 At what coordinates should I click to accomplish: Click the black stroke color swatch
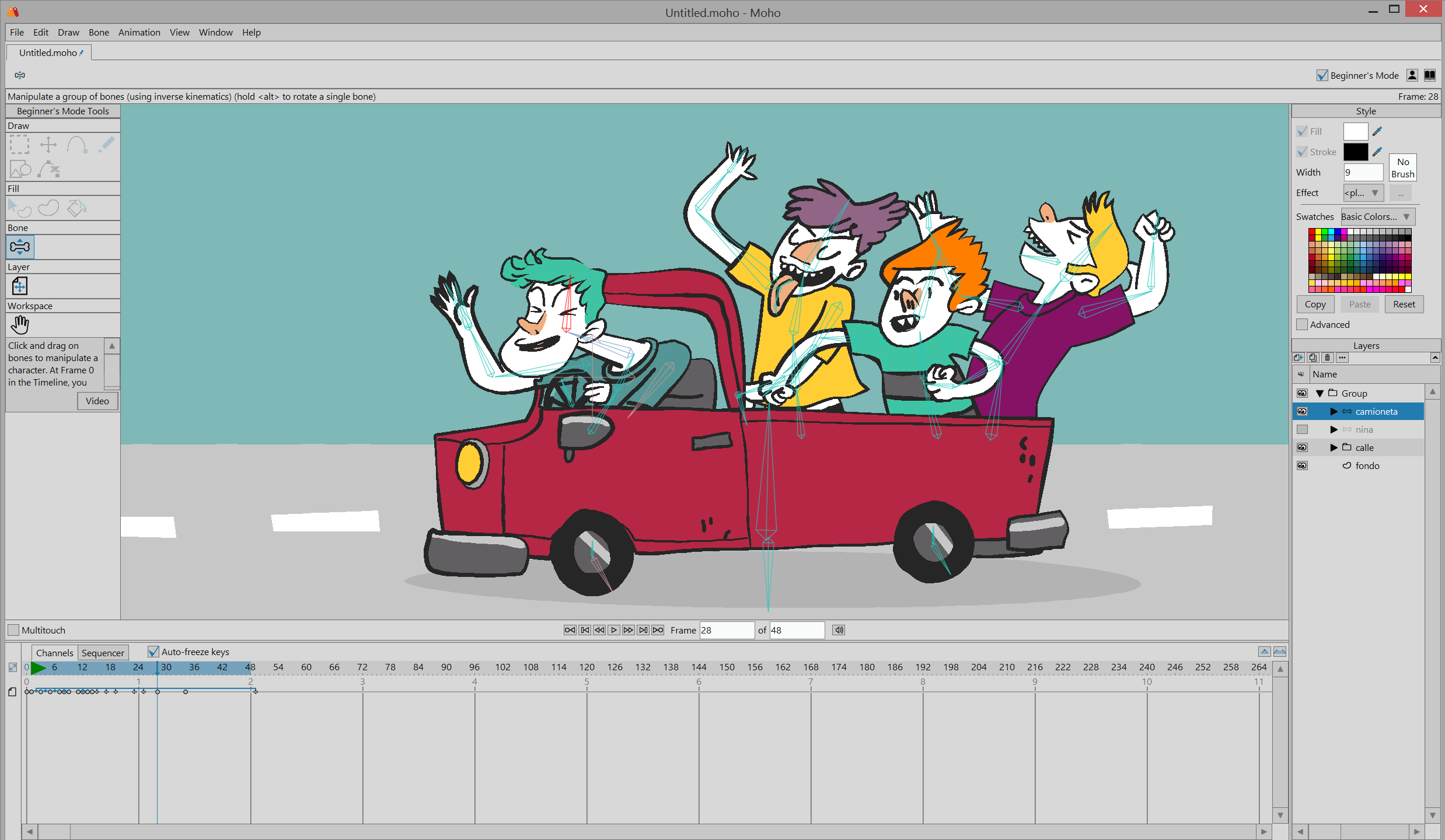(1355, 151)
